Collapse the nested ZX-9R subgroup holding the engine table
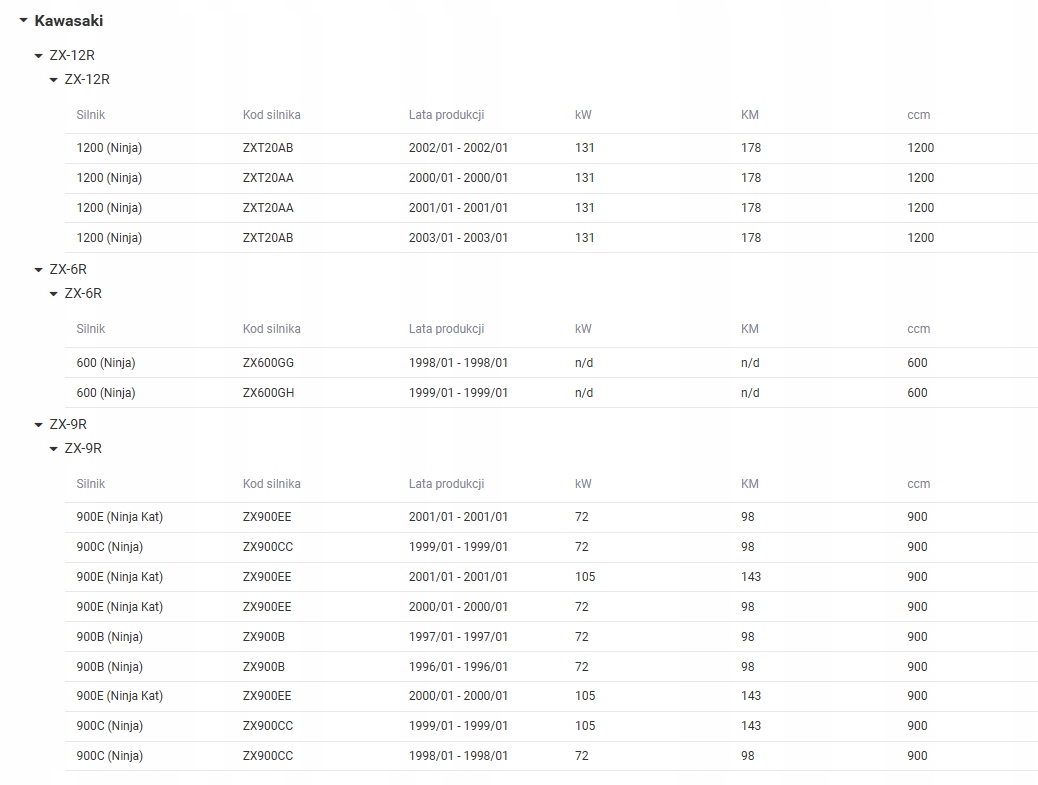The height and width of the screenshot is (785, 1038). (x=54, y=448)
